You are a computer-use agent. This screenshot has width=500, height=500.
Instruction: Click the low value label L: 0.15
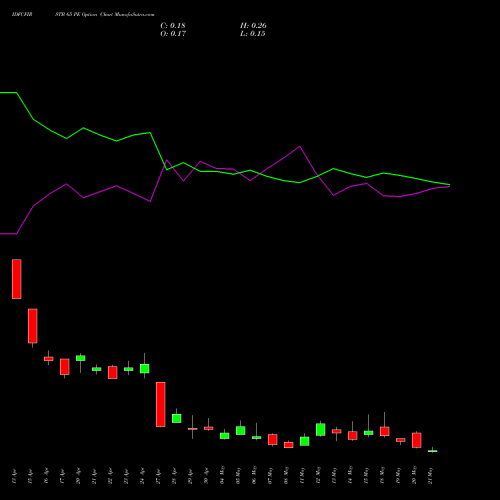[253, 34]
